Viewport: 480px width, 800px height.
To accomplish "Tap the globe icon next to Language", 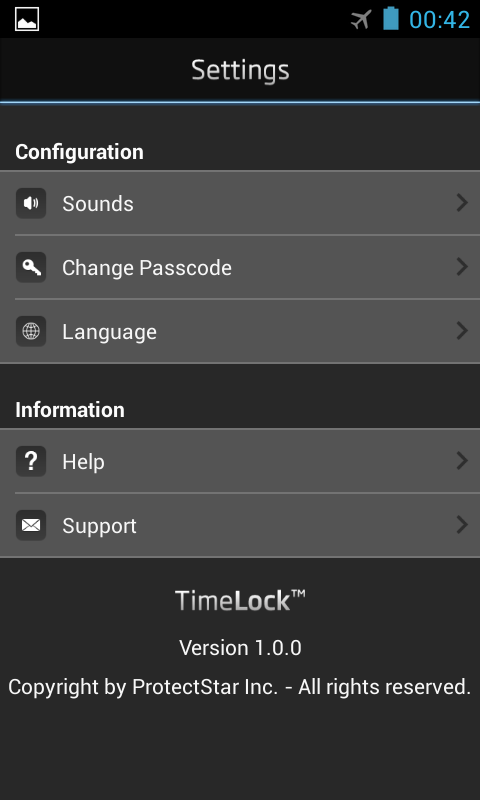I will [31, 331].
